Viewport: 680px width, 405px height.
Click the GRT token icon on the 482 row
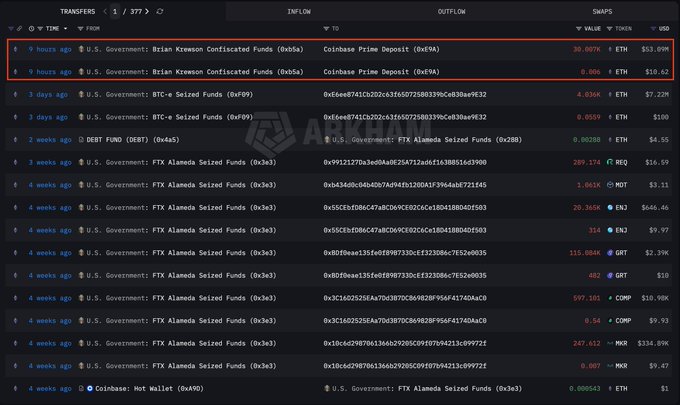pyautogui.click(x=610, y=275)
